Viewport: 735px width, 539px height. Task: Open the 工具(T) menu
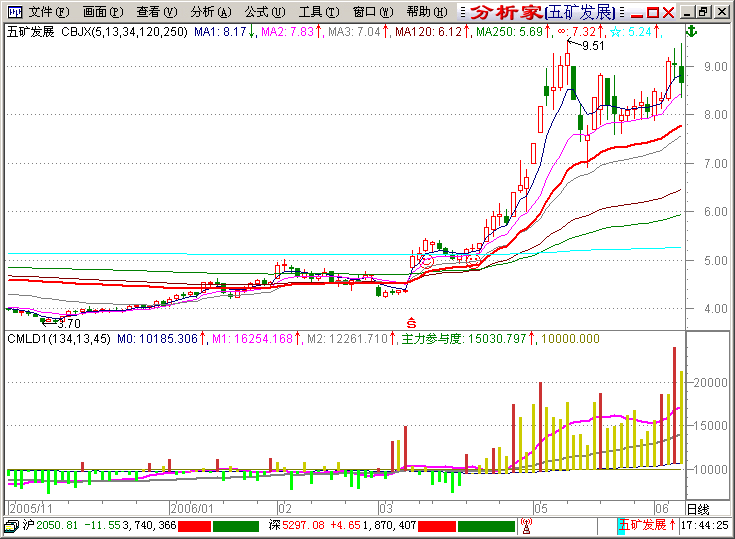pos(319,12)
